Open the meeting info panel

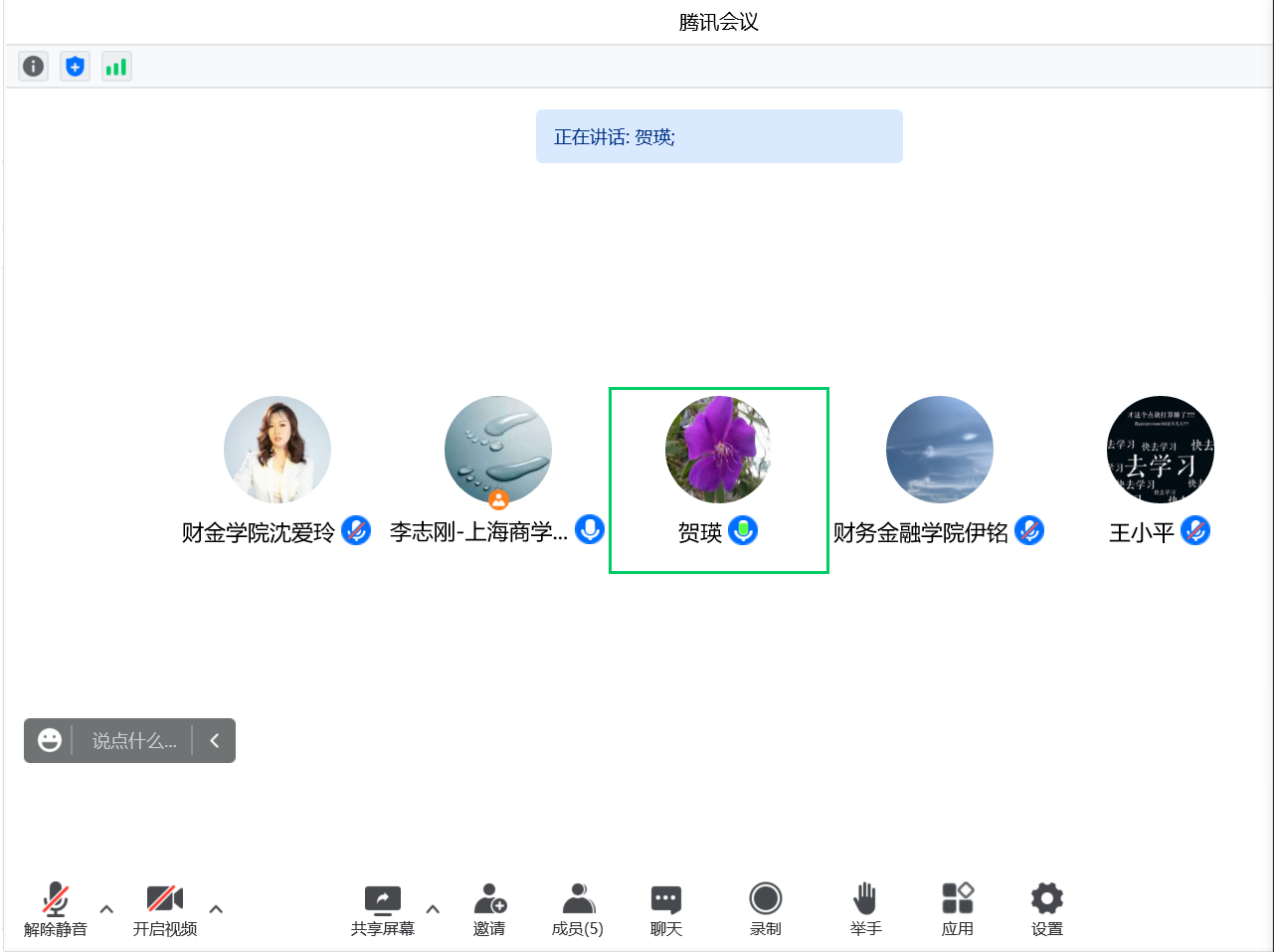coord(33,66)
